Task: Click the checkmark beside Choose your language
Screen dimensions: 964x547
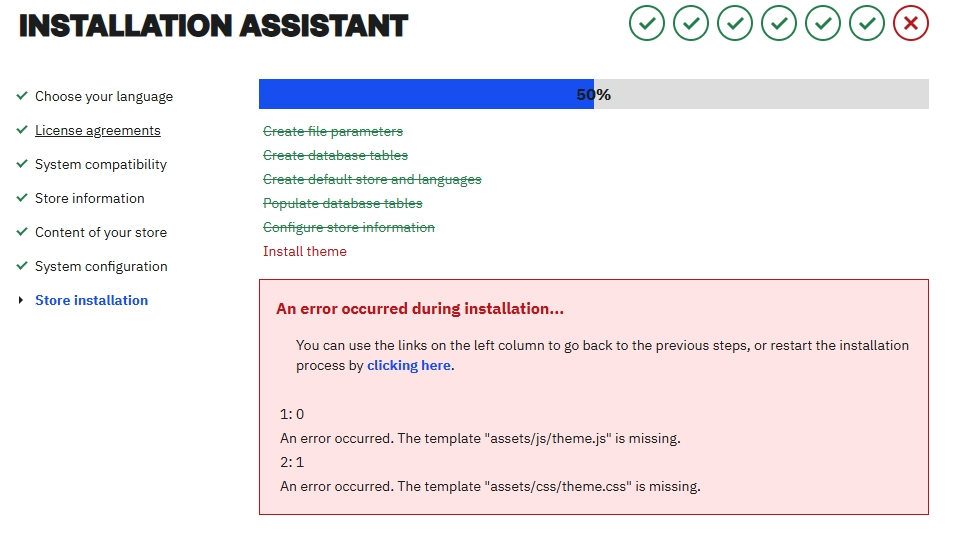Action: 22,96
